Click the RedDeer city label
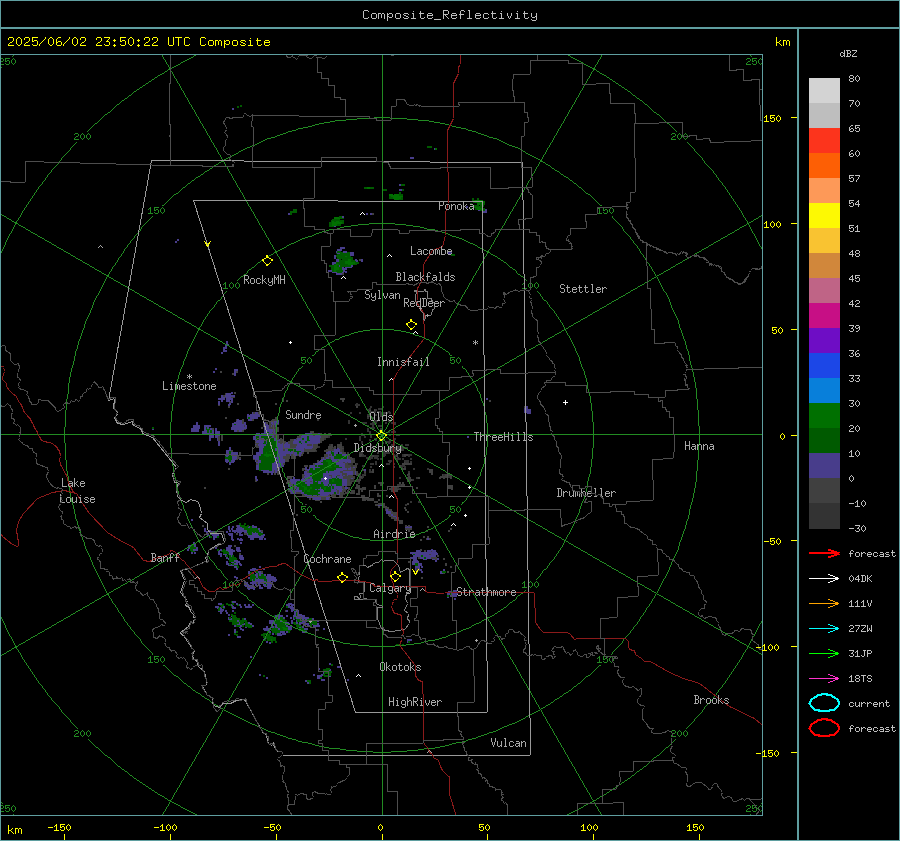The image size is (900, 841). [x=424, y=303]
